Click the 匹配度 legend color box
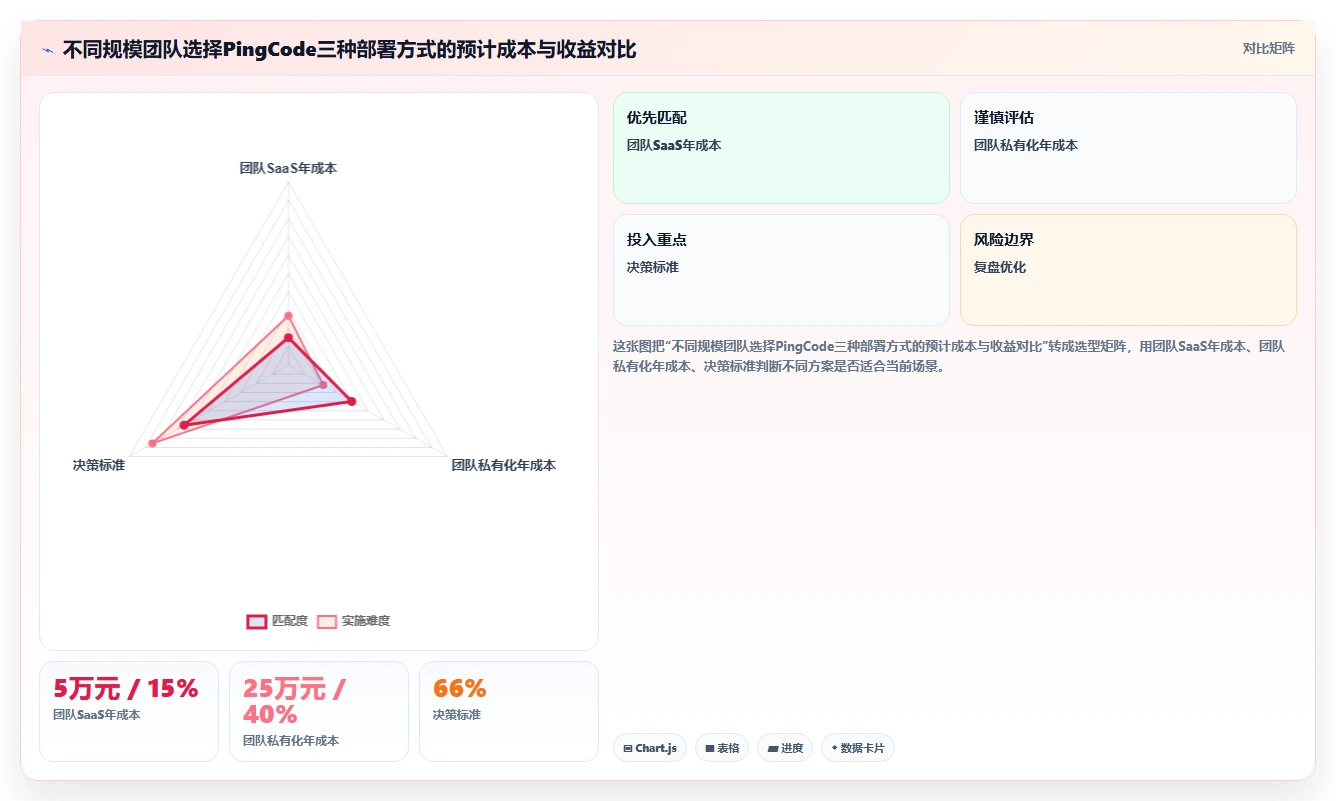1336x801 pixels. coord(257,621)
